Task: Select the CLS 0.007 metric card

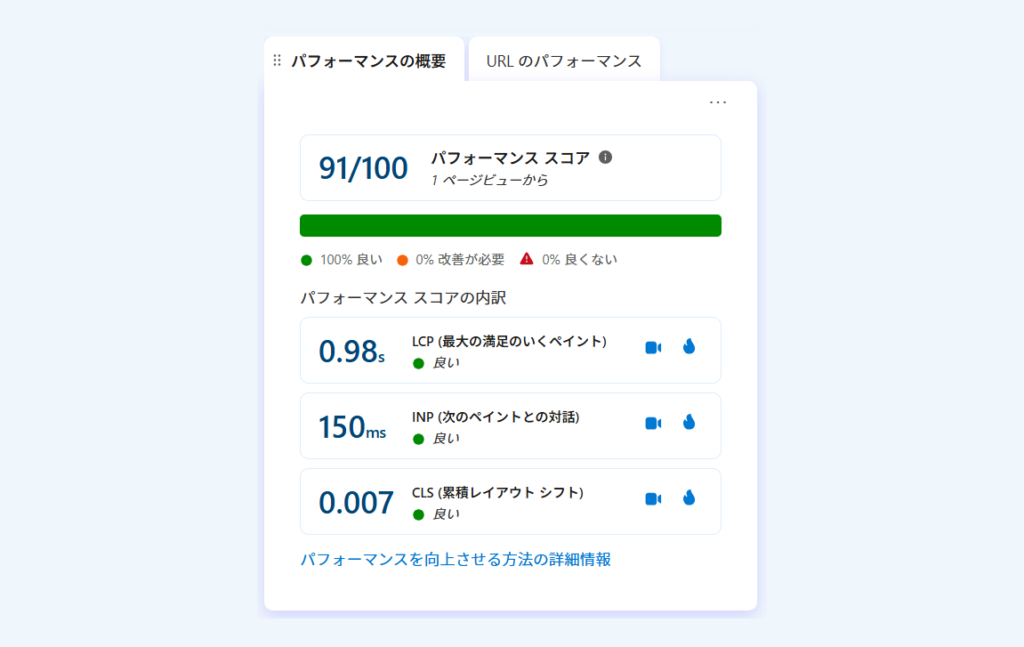Action: [x=510, y=502]
